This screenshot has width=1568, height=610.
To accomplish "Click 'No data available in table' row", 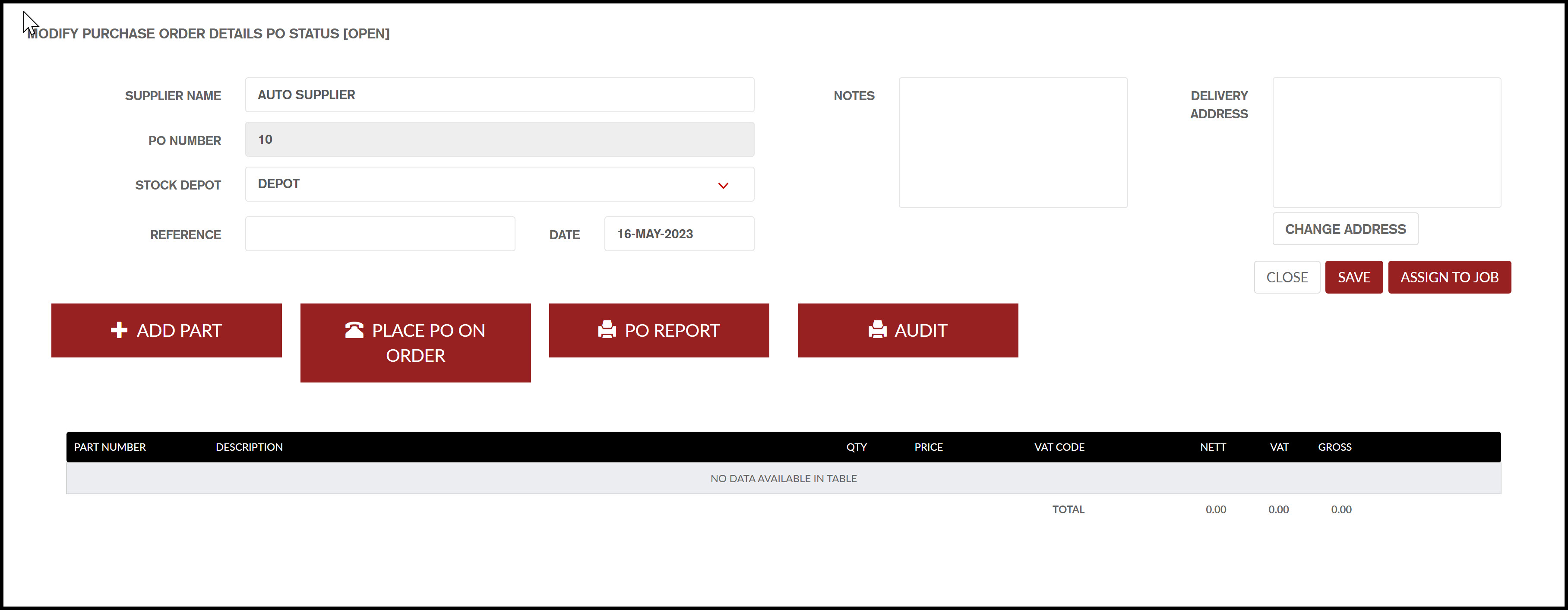I will pos(784,478).
